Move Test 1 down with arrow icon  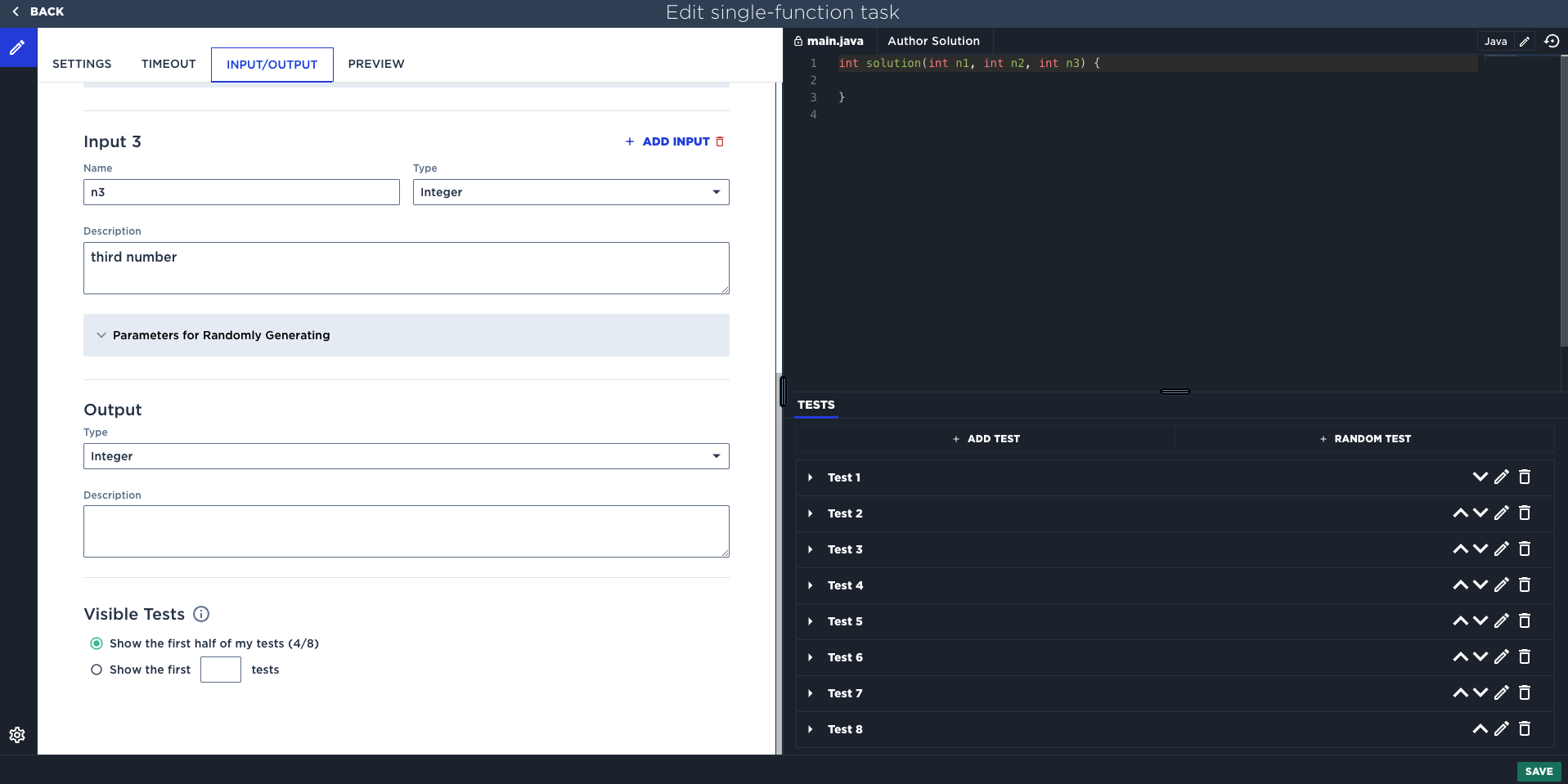pos(1480,477)
